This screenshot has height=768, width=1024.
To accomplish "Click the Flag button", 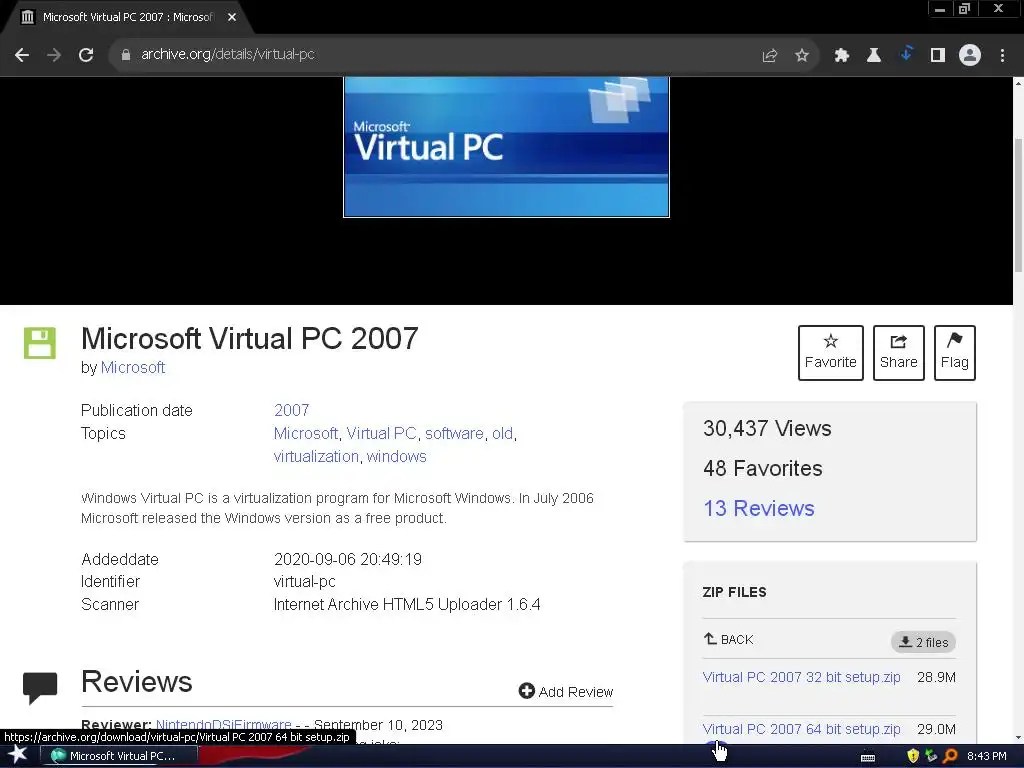I will point(955,353).
